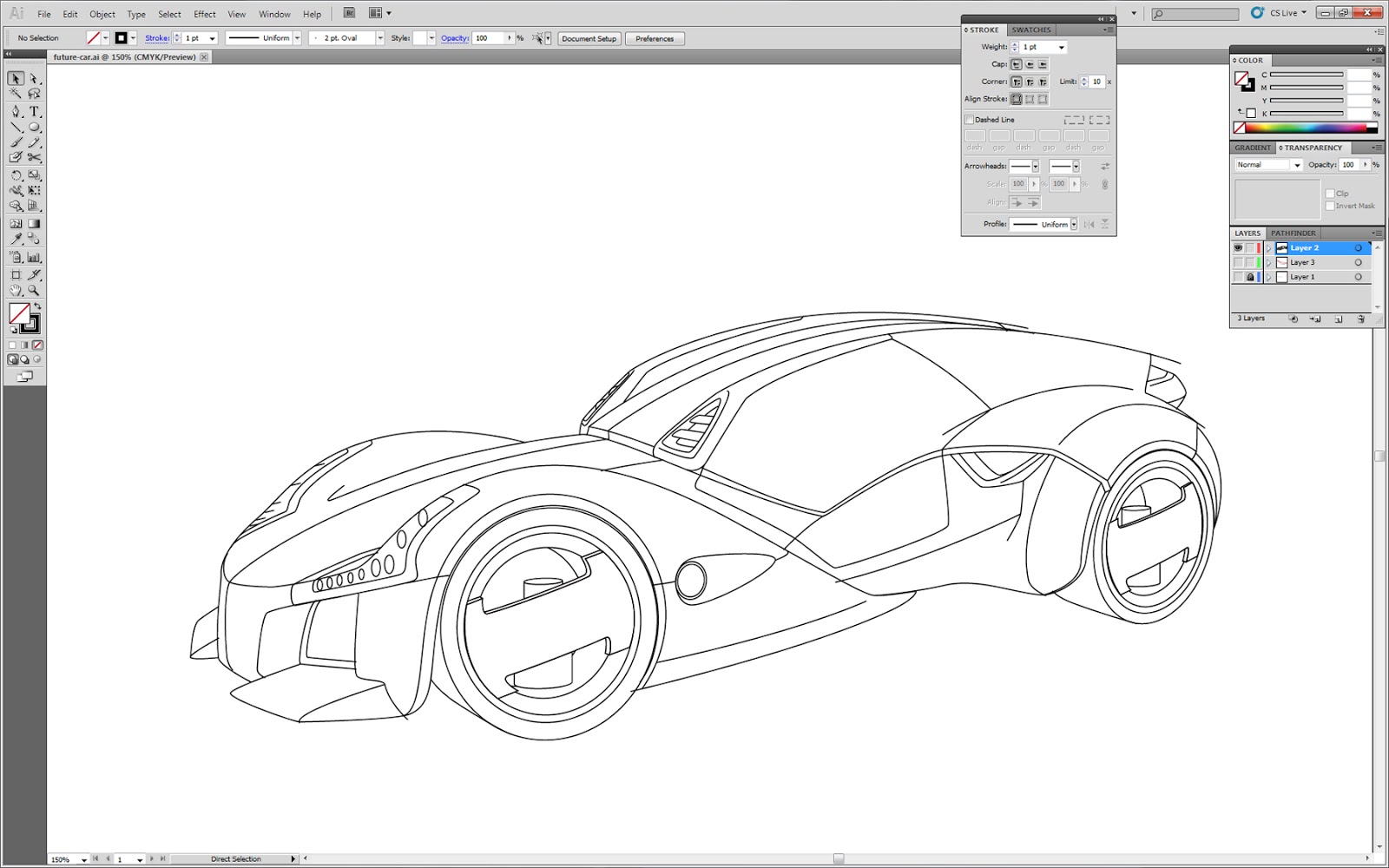Screen dimensions: 1389x868
Task: Open the Profile dropdown in Stroke panel
Action: 1073,224
